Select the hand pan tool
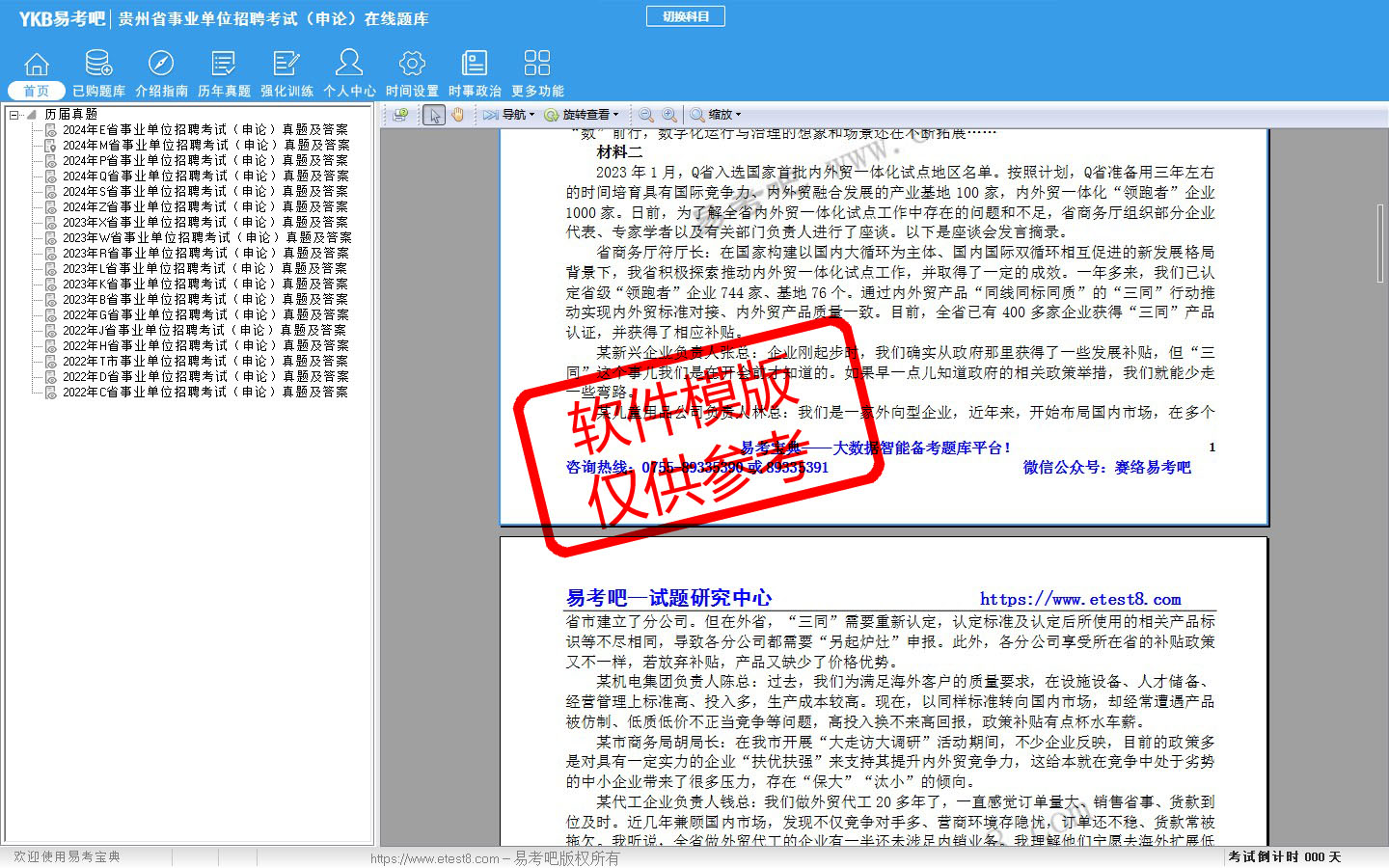1389x868 pixels. point(457,115)
